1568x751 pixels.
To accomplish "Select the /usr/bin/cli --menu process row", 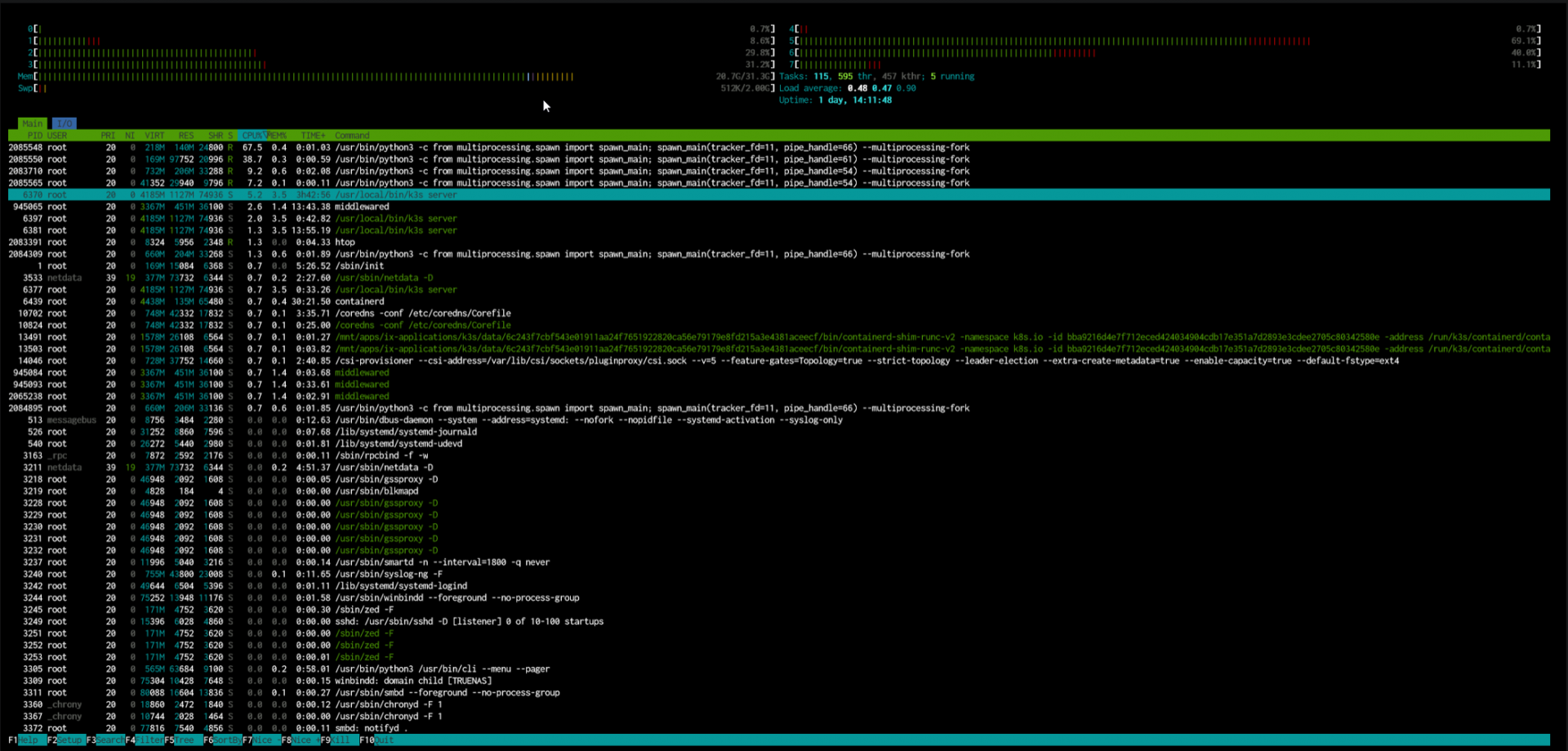I will pyautogui.click(x=779, y=669).
